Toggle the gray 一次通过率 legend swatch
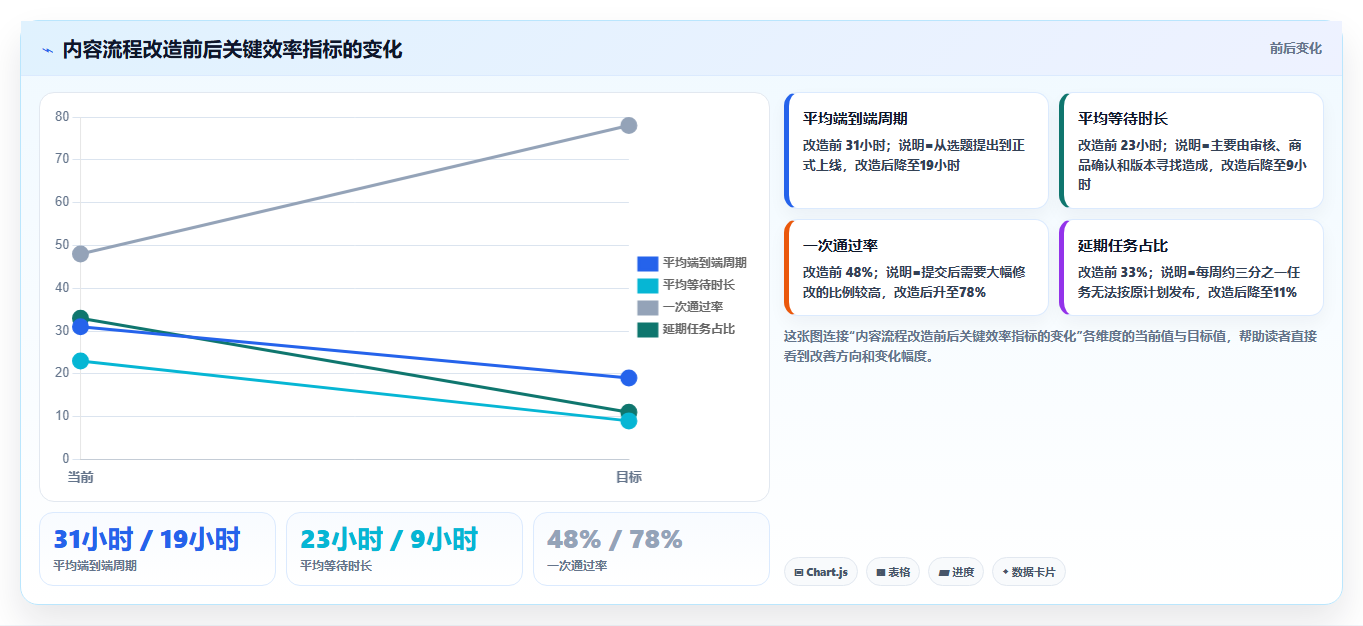The image size is (1363, 626). pos(647,307)
